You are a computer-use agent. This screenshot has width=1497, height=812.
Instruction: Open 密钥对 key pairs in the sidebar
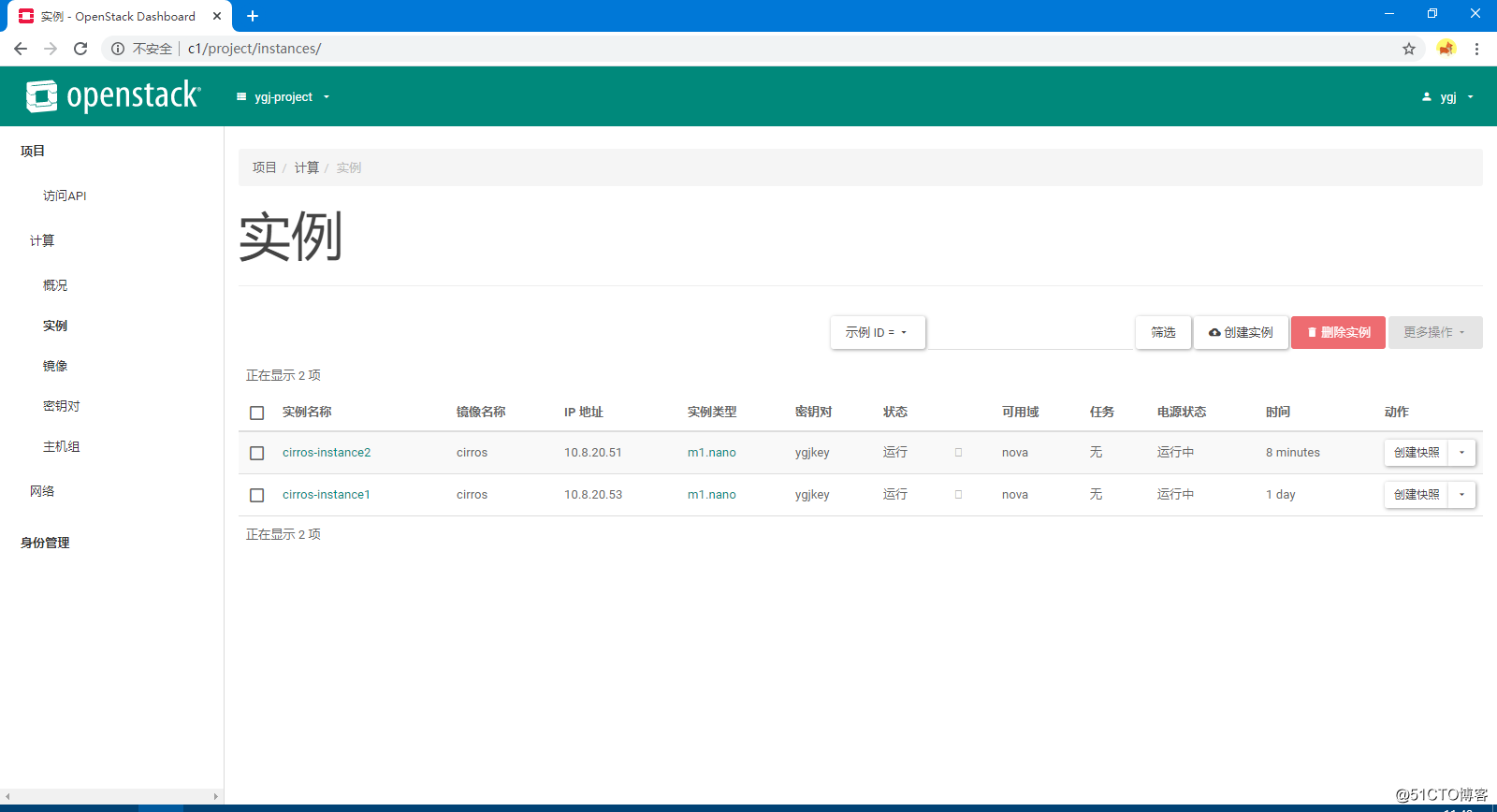[x=61, y=406]
